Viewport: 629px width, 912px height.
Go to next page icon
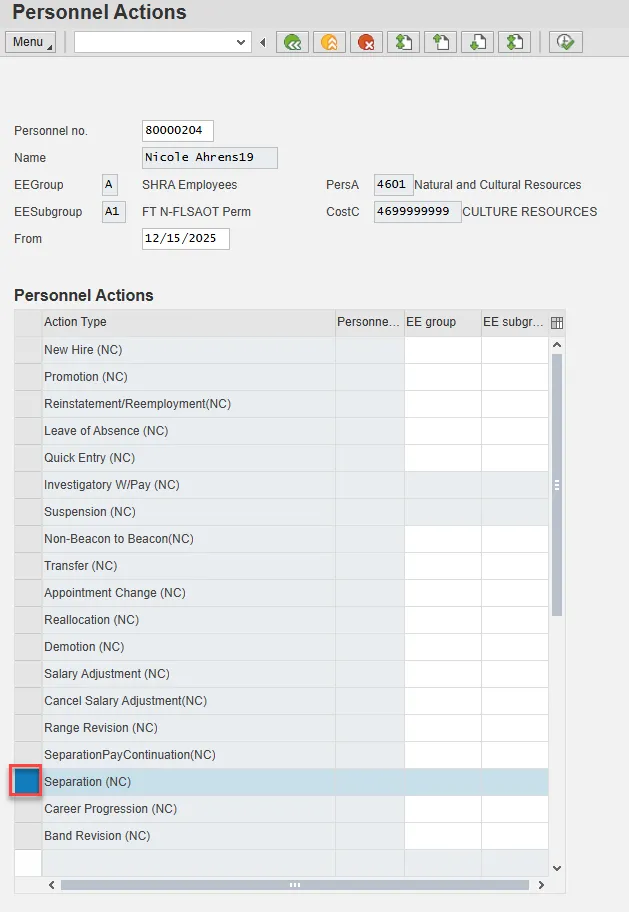[477, 42]
